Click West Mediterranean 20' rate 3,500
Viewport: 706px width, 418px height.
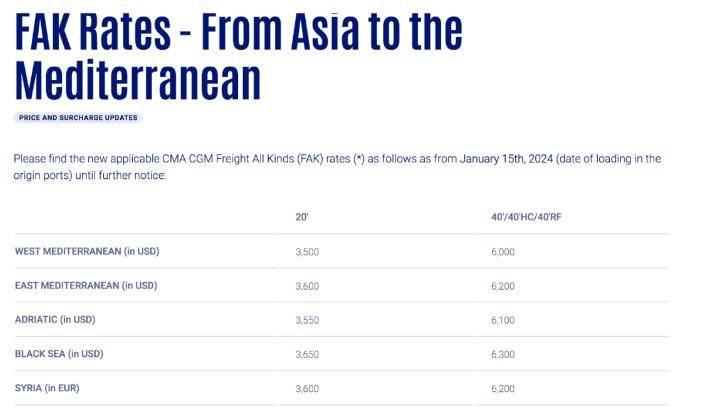[307, 252]
